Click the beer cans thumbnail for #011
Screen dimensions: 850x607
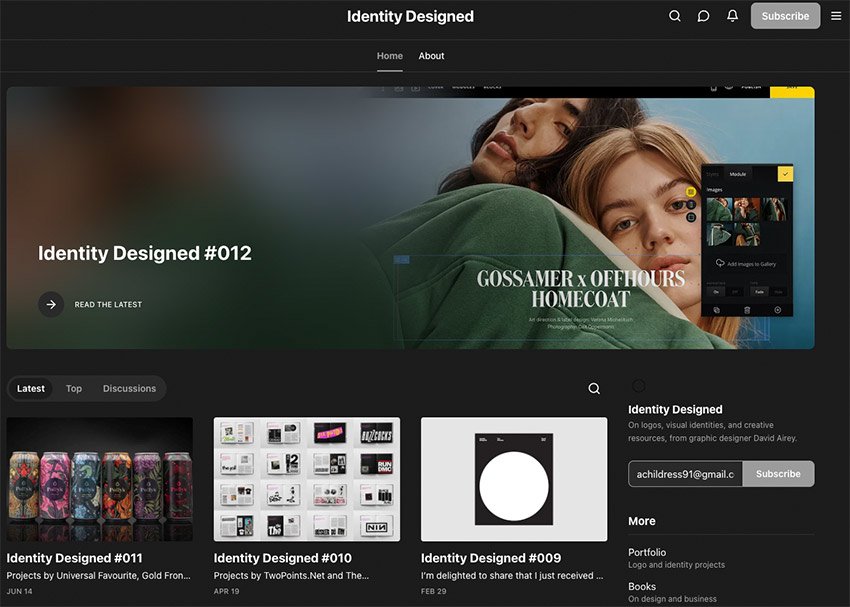click(100, 479)
